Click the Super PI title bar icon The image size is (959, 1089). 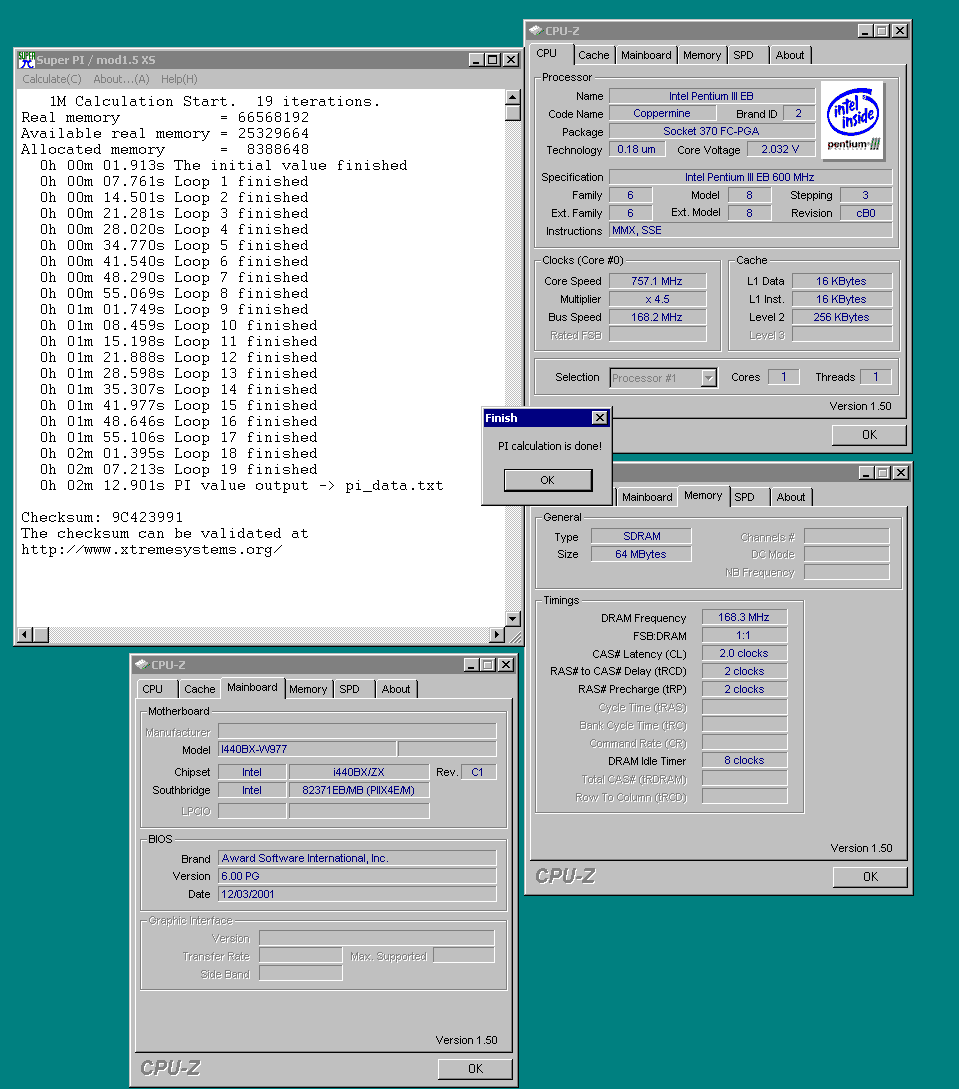point(26,60)
